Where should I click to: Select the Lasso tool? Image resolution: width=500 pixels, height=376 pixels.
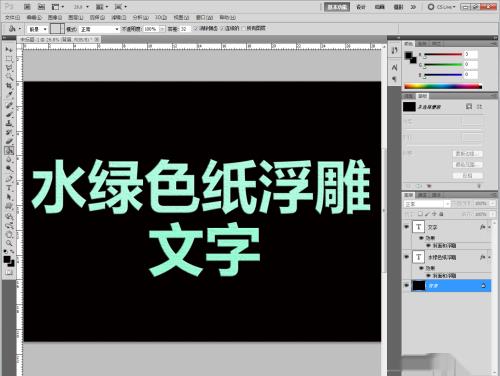click(x=9, y=68)
